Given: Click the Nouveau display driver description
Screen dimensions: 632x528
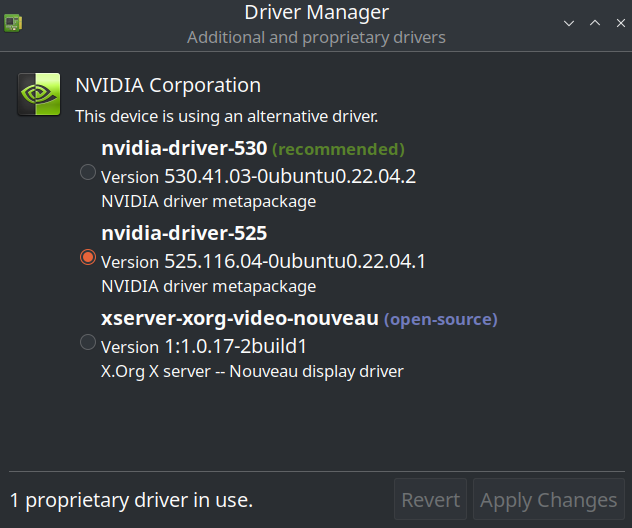Looking at the screenshot, I should point(252,372).
